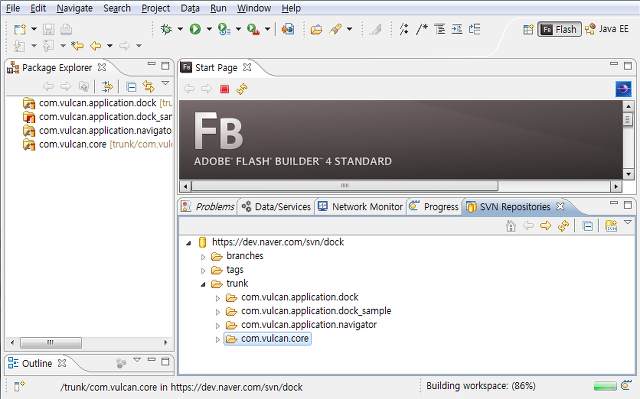Screen dimensions: 640x399
Task: Click Last Edit Location icon
Action: pyautogui.click(x=77, y=46)
